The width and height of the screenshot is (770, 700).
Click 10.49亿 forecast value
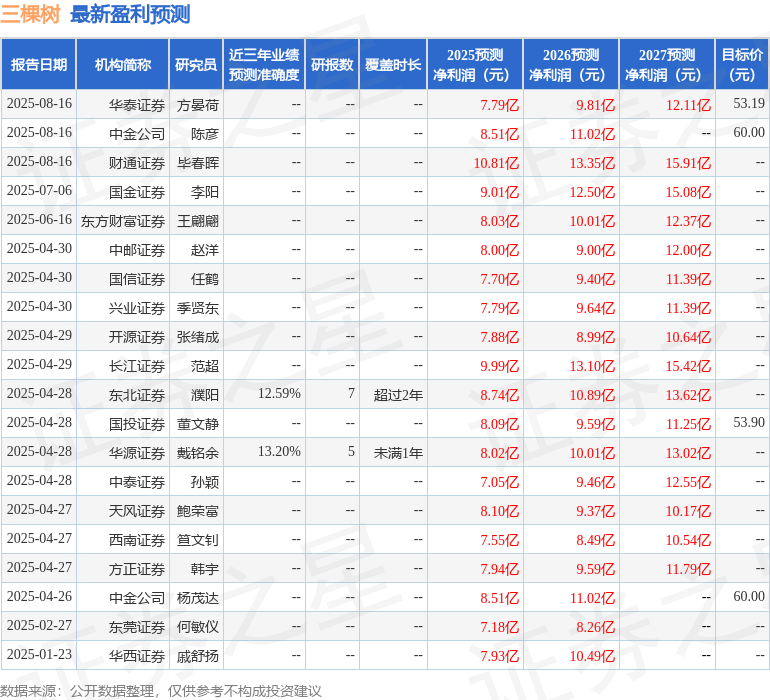(592, 656)
